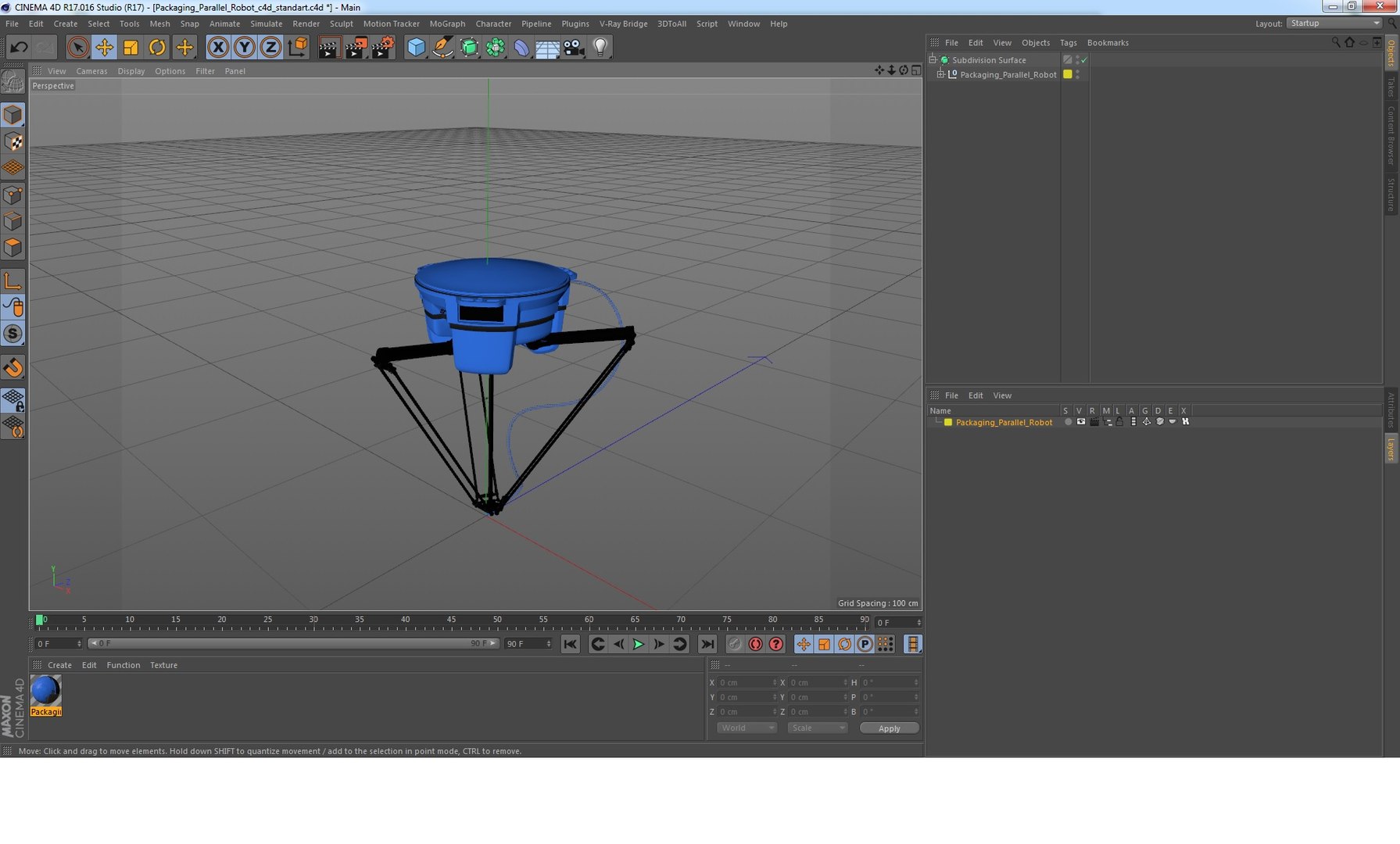Enable the Snap S icon

coord(13,334)
